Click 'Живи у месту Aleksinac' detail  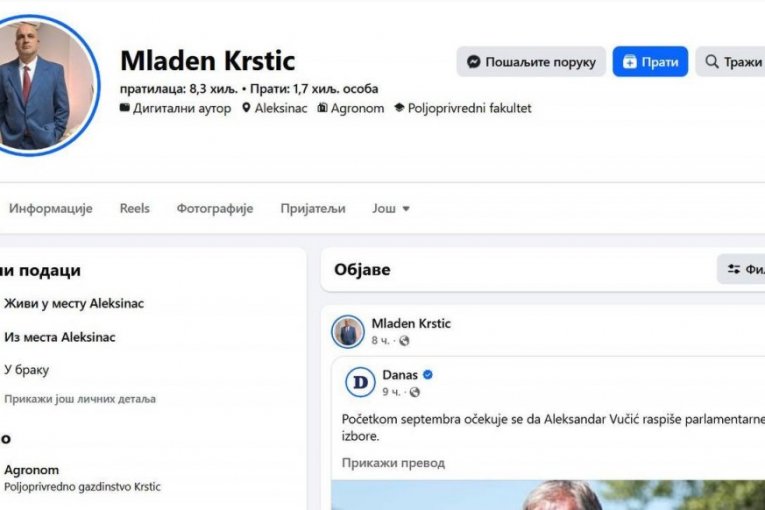[x=74, y=303]
